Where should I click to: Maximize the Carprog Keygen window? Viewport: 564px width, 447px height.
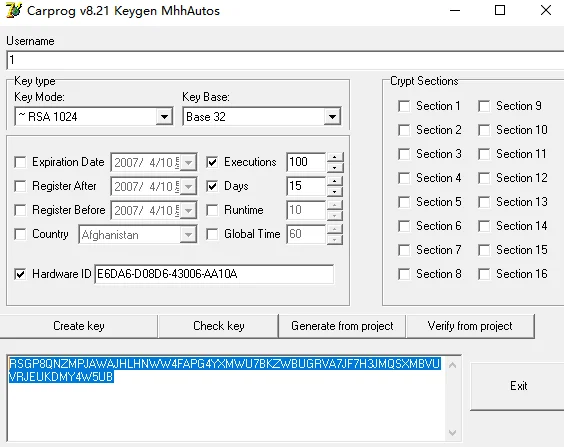click(500, 10)
